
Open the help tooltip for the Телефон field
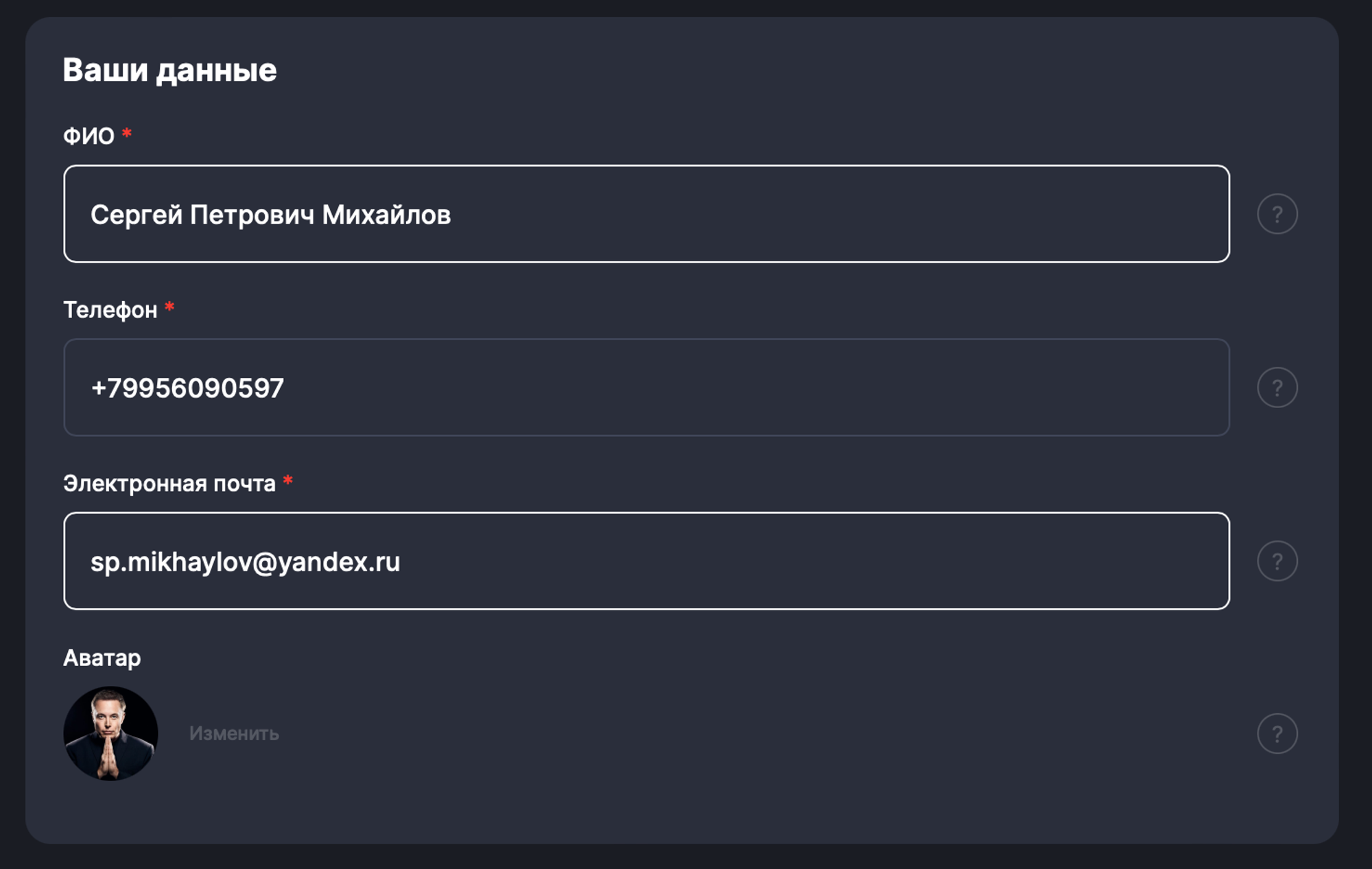tap(1277, 388)
